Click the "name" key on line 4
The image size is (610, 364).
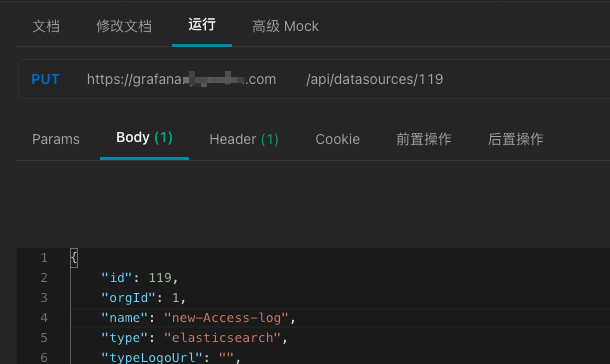click(x=124, y=318)
